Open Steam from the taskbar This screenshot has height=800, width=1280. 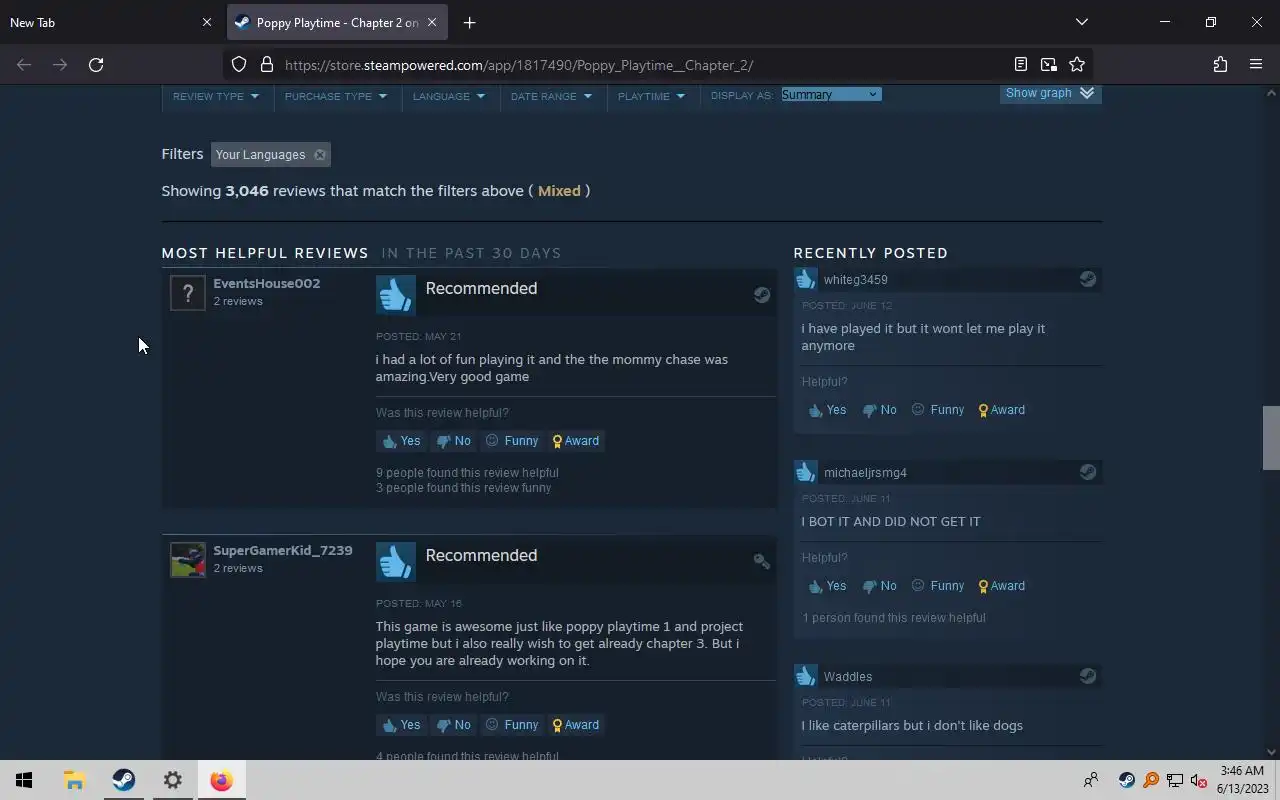pyautogui.click(x=124, y=780)
